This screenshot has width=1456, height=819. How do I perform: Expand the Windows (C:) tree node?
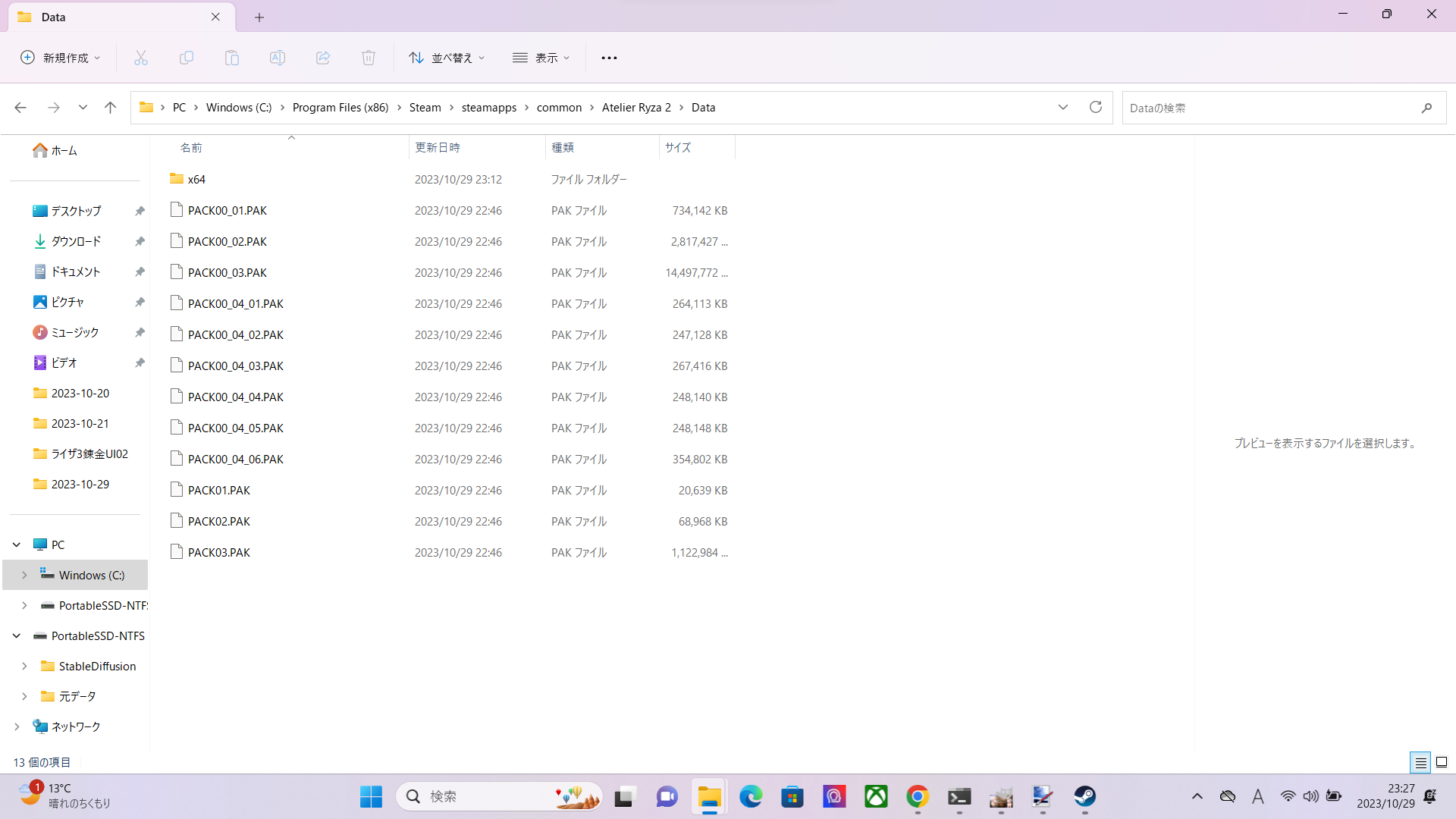point(24,575)
